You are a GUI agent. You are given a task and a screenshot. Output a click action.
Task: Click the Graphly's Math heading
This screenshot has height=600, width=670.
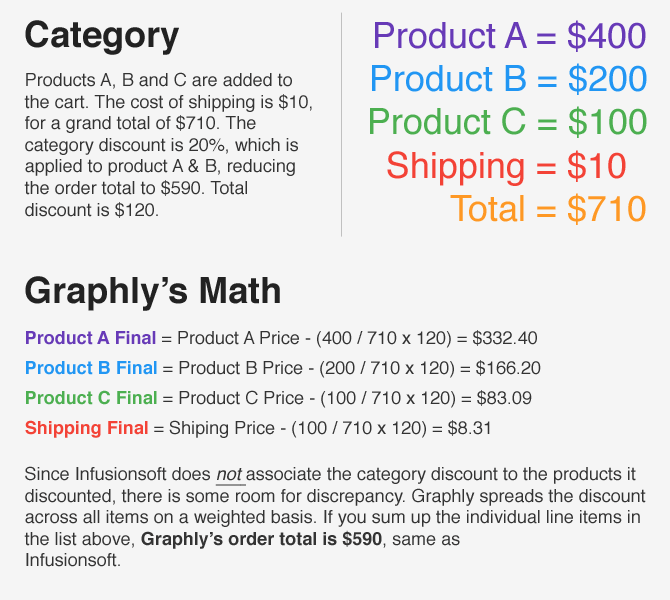pos(153,292)
